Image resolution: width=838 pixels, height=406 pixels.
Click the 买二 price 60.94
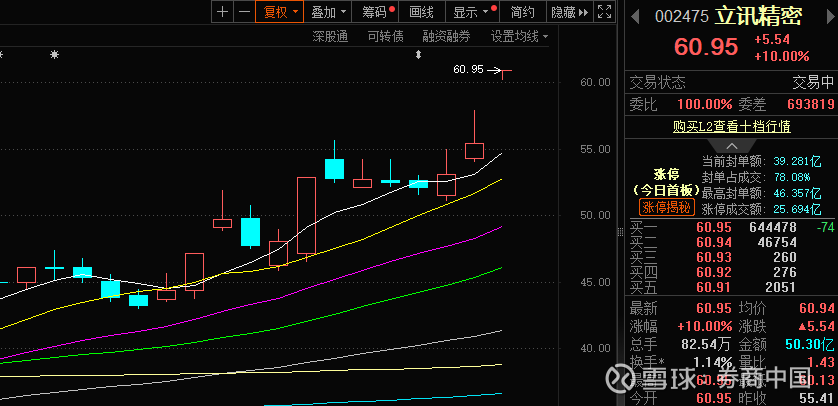click(x=713, y=242)
